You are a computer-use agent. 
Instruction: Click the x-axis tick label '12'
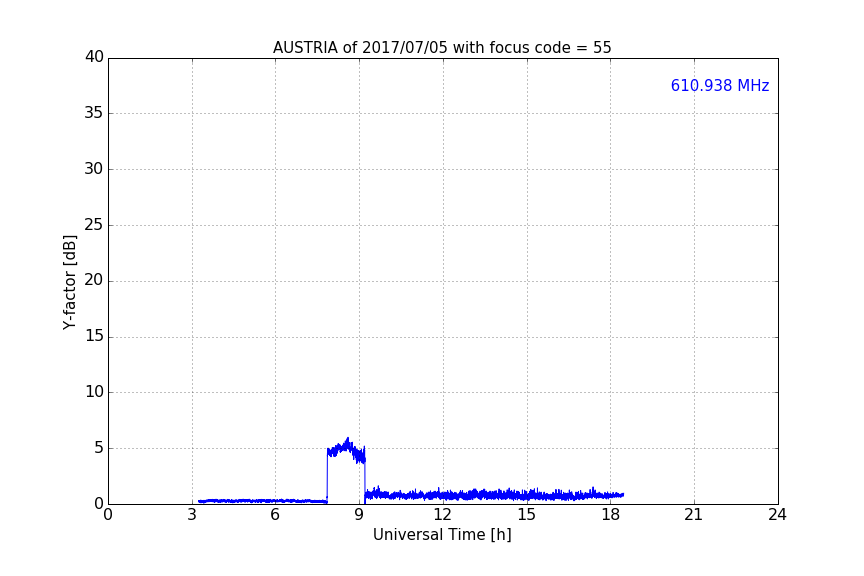coord(443,515)
